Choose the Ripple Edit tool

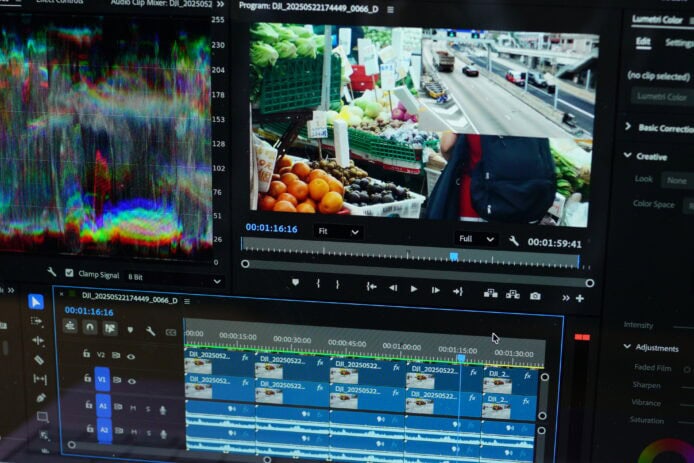38,340
